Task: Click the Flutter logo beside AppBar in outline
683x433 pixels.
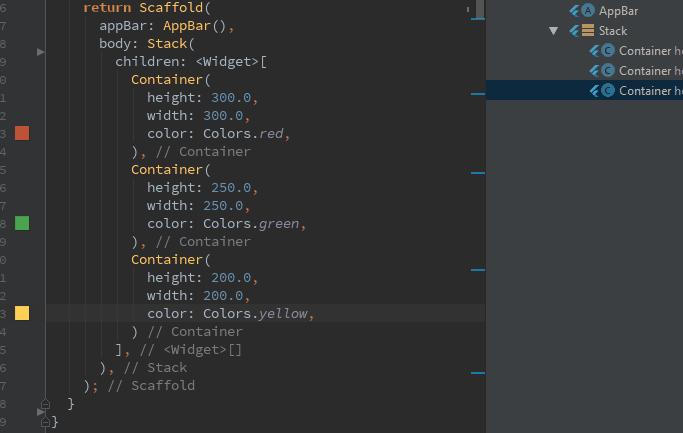Action: pos(574,11)
